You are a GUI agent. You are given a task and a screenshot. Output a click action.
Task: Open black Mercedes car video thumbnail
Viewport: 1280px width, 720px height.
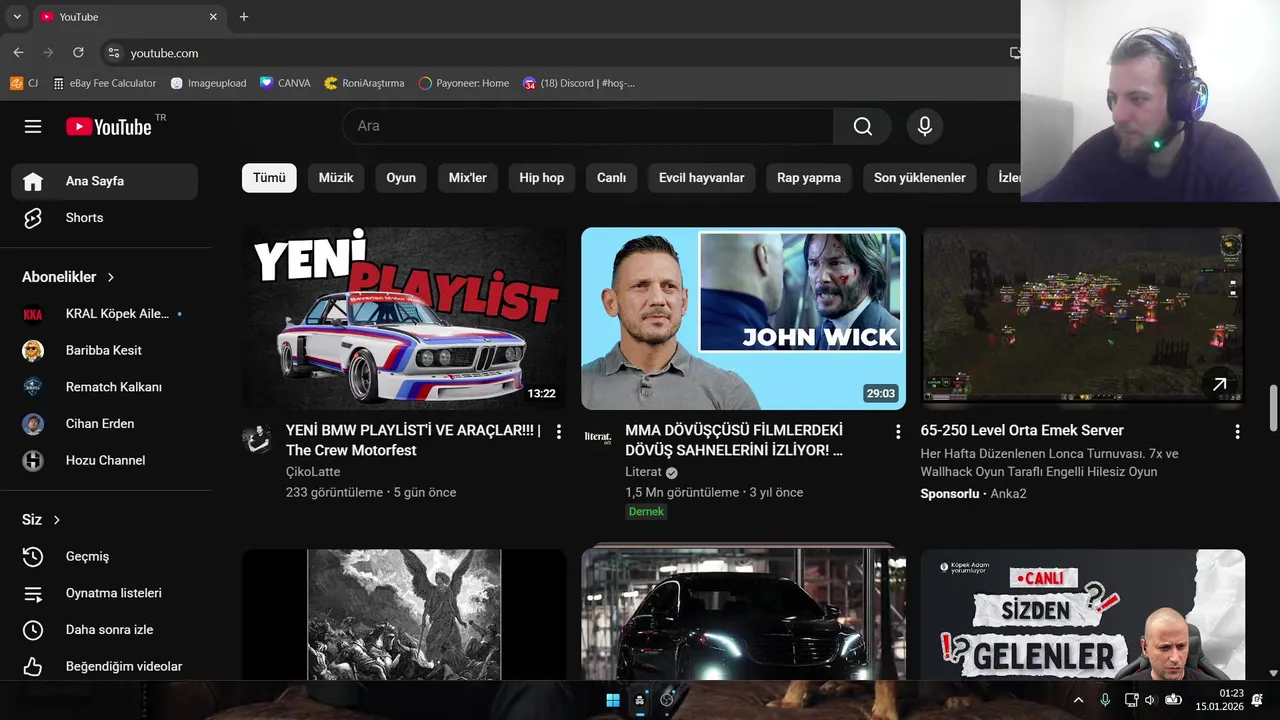tap(743, 615)
